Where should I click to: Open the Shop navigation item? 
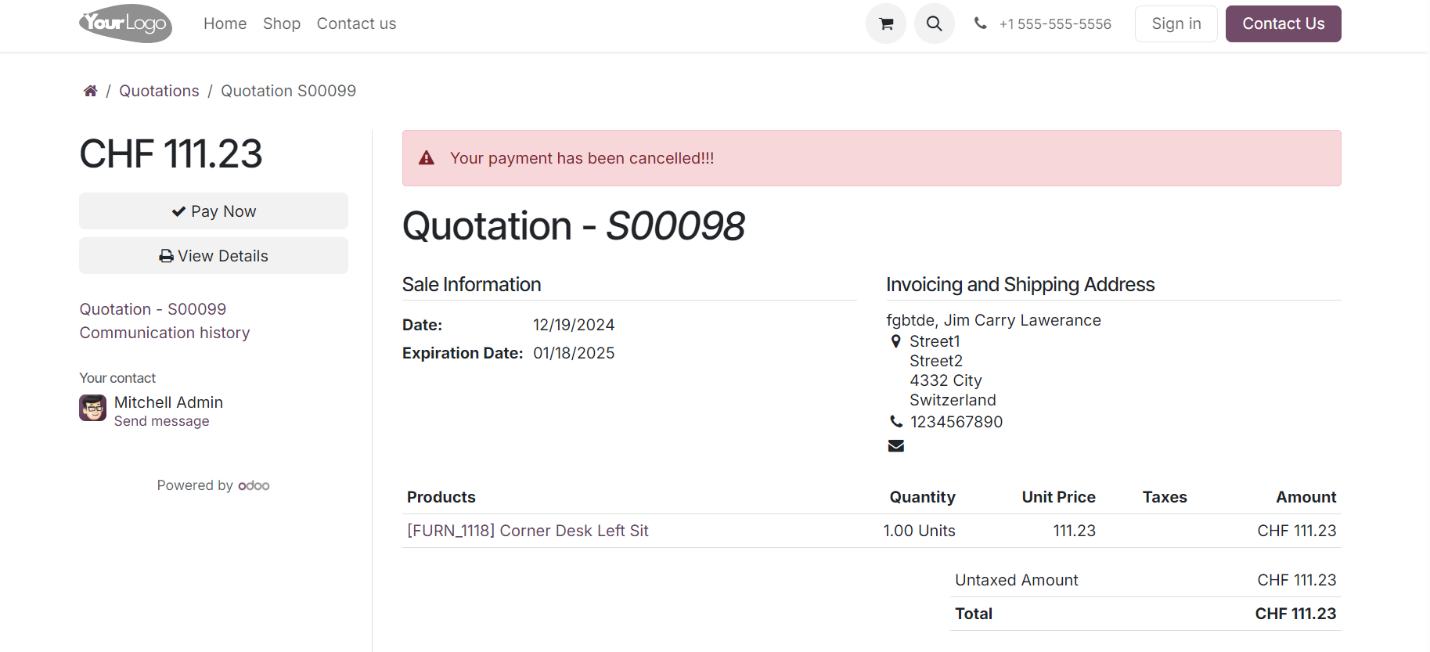click(x=281, y=23)
